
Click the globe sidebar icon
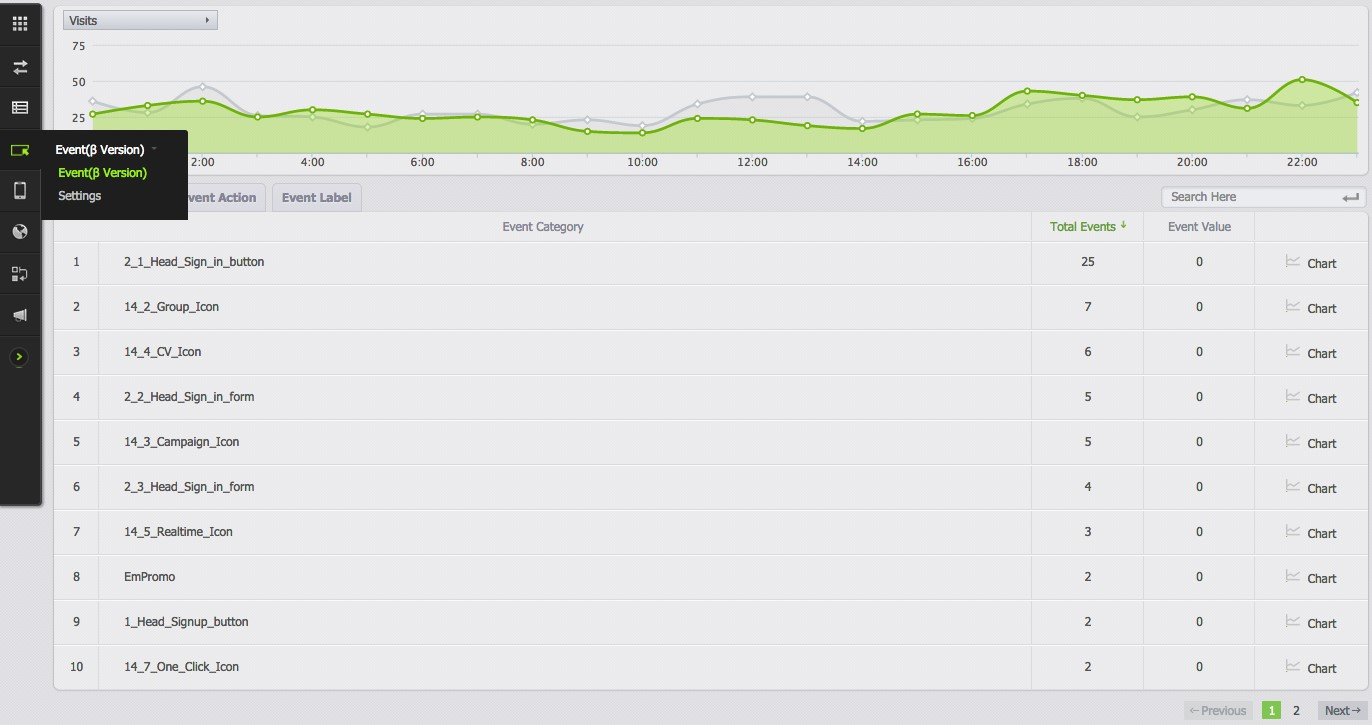click(20, 232)
